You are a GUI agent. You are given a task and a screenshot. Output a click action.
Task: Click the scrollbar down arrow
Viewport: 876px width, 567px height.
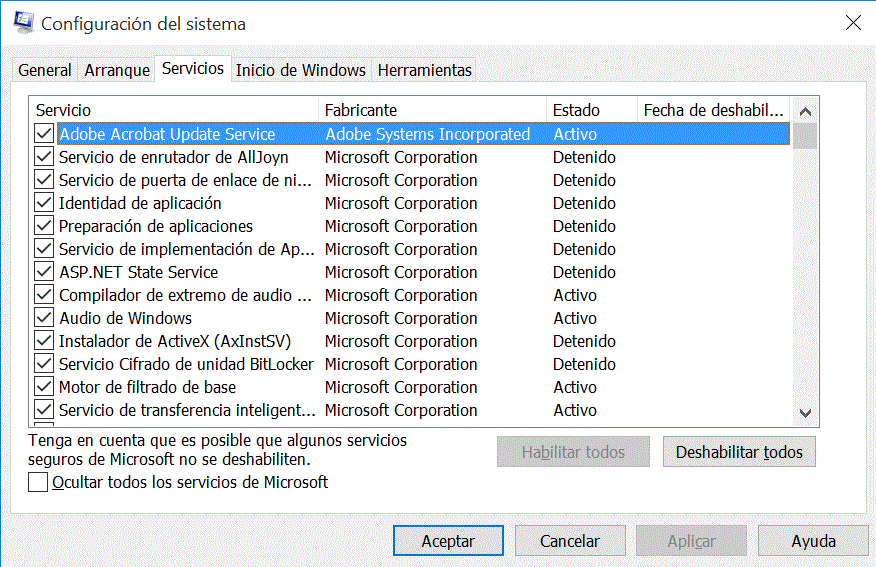coord(805,413)
